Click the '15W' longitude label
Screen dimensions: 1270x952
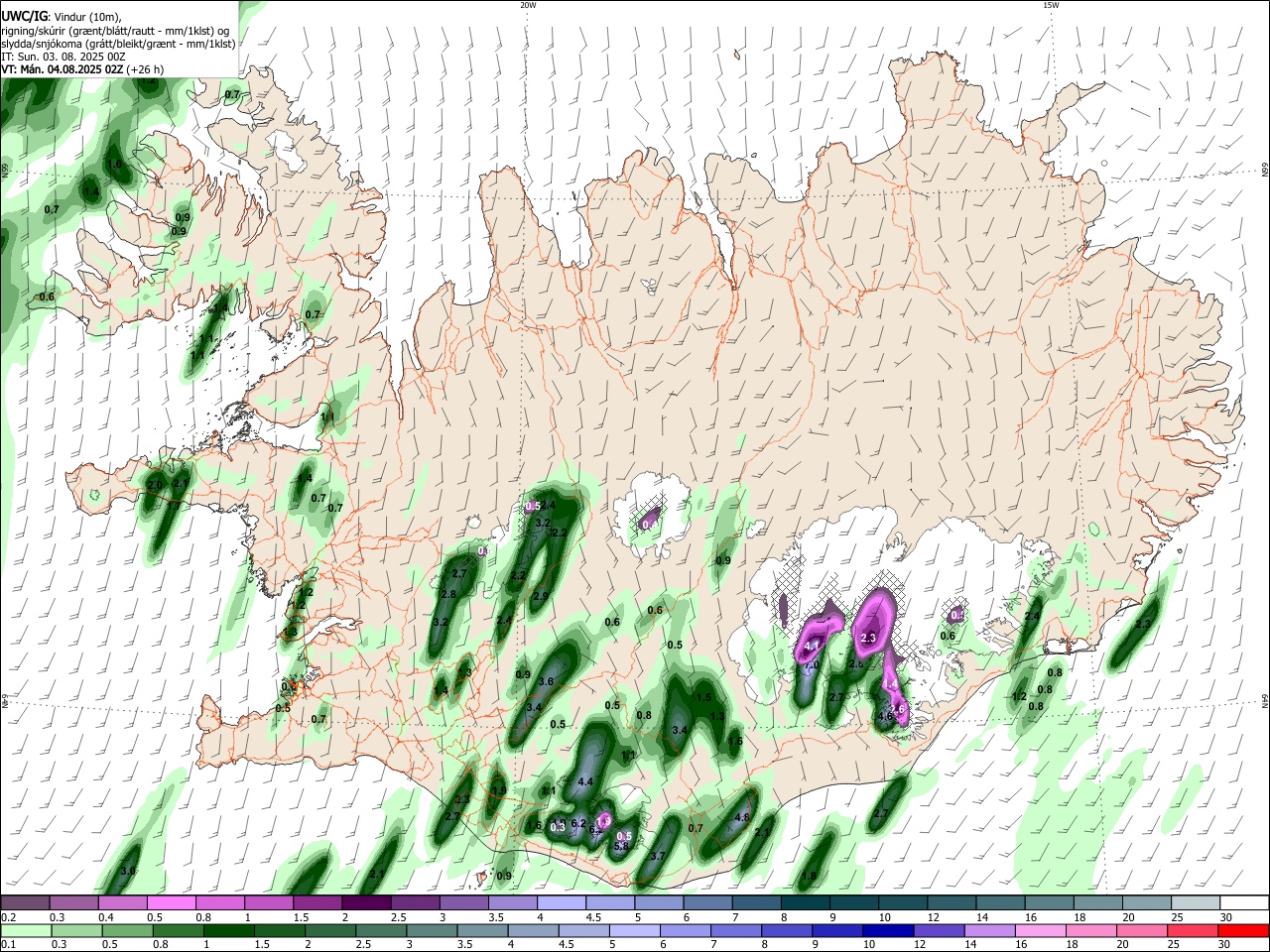(1051, 5)
